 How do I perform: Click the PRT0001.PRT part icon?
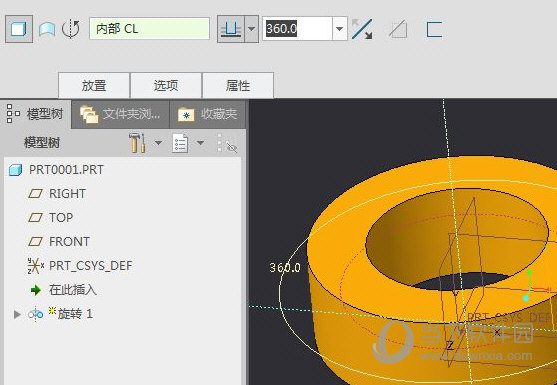pyautogui.click(x=15, y=170)
